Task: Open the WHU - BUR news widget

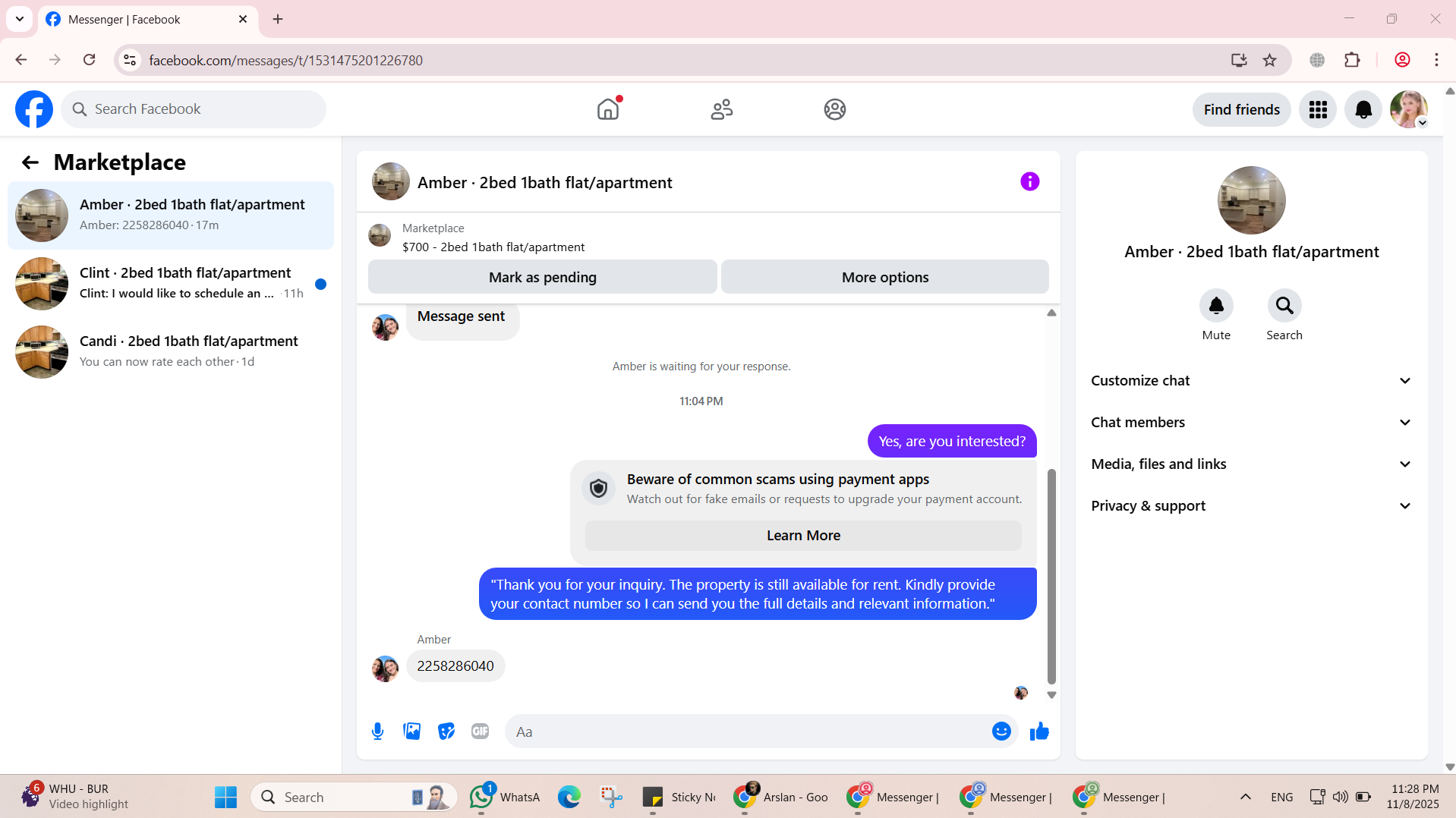Action: tap(76, 797)
